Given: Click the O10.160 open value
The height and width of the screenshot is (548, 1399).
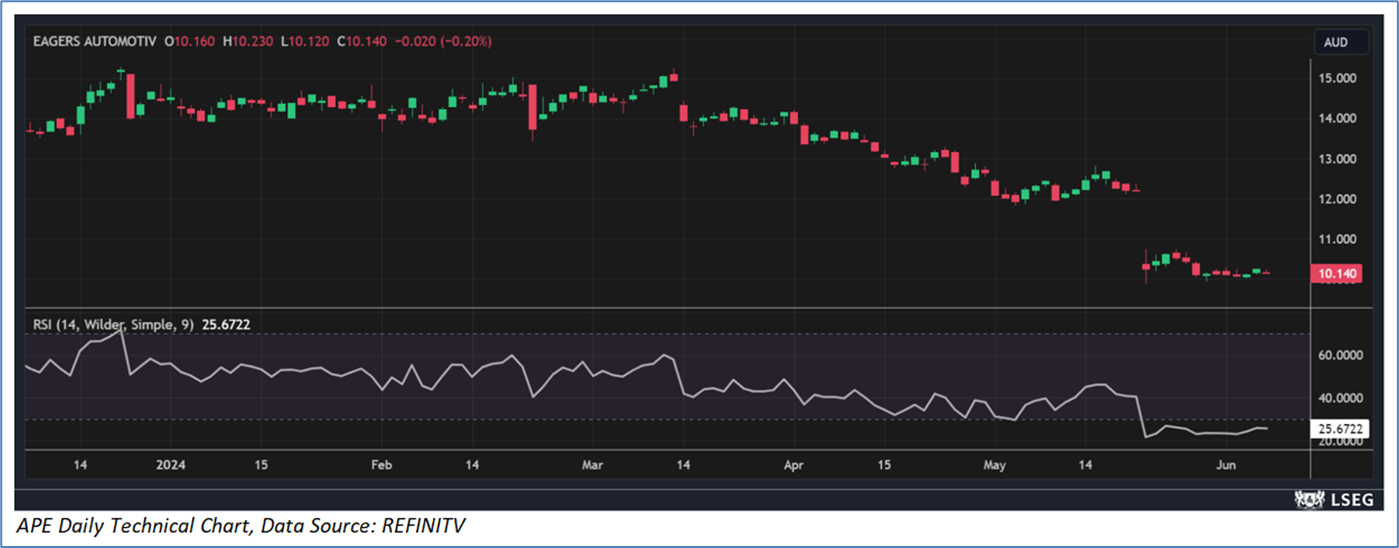Looking at the screenshot, I should (192, 41).
